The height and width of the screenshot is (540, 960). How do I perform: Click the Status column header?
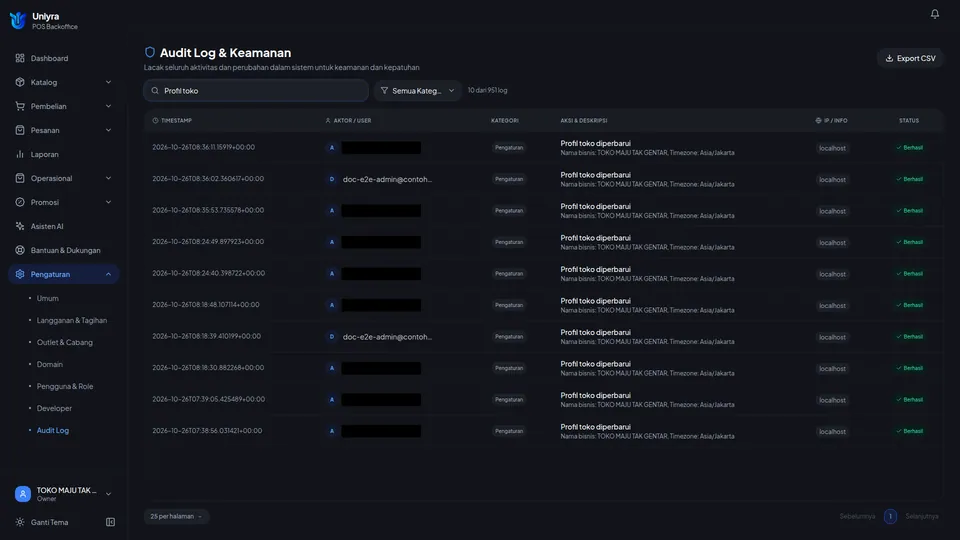click(909, 121)
